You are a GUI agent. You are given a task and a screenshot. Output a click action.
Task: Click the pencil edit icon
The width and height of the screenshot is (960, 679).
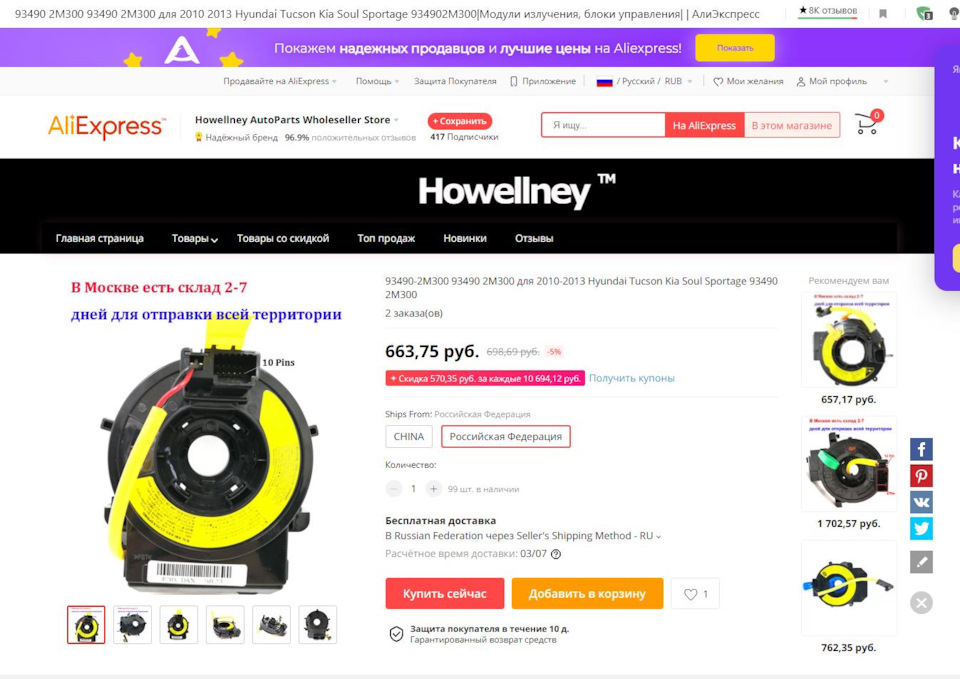click(921, 562)
